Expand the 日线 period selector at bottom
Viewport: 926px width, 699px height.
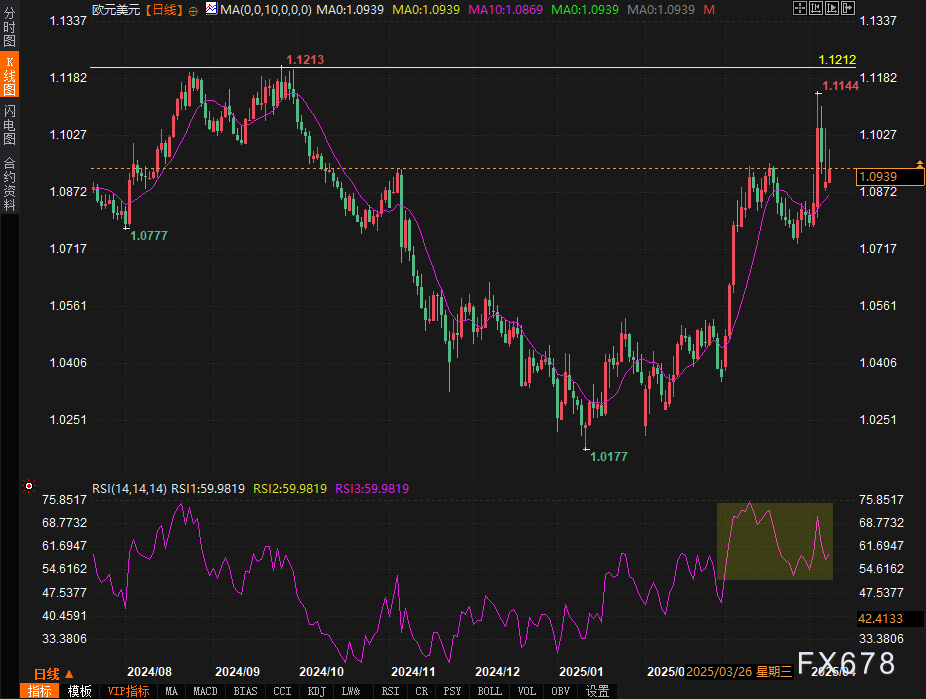coord(53,673)
